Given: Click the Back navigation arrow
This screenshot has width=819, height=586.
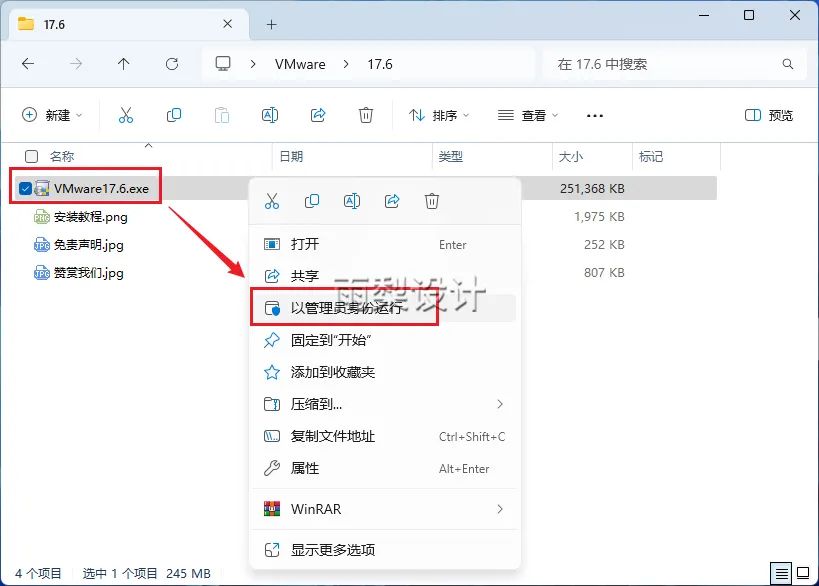Looking at the screenshot, I should (x=28, y=64).
